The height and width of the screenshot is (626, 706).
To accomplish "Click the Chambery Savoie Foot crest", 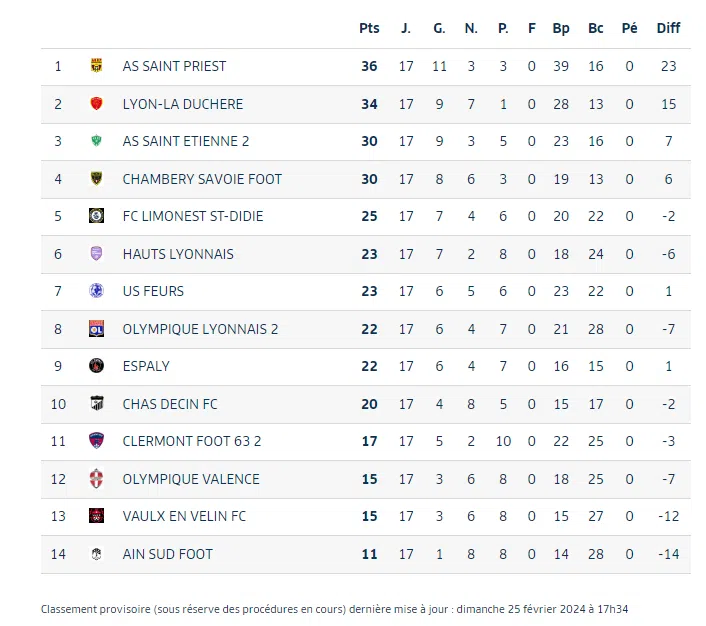I will click(x=97, y=179).
